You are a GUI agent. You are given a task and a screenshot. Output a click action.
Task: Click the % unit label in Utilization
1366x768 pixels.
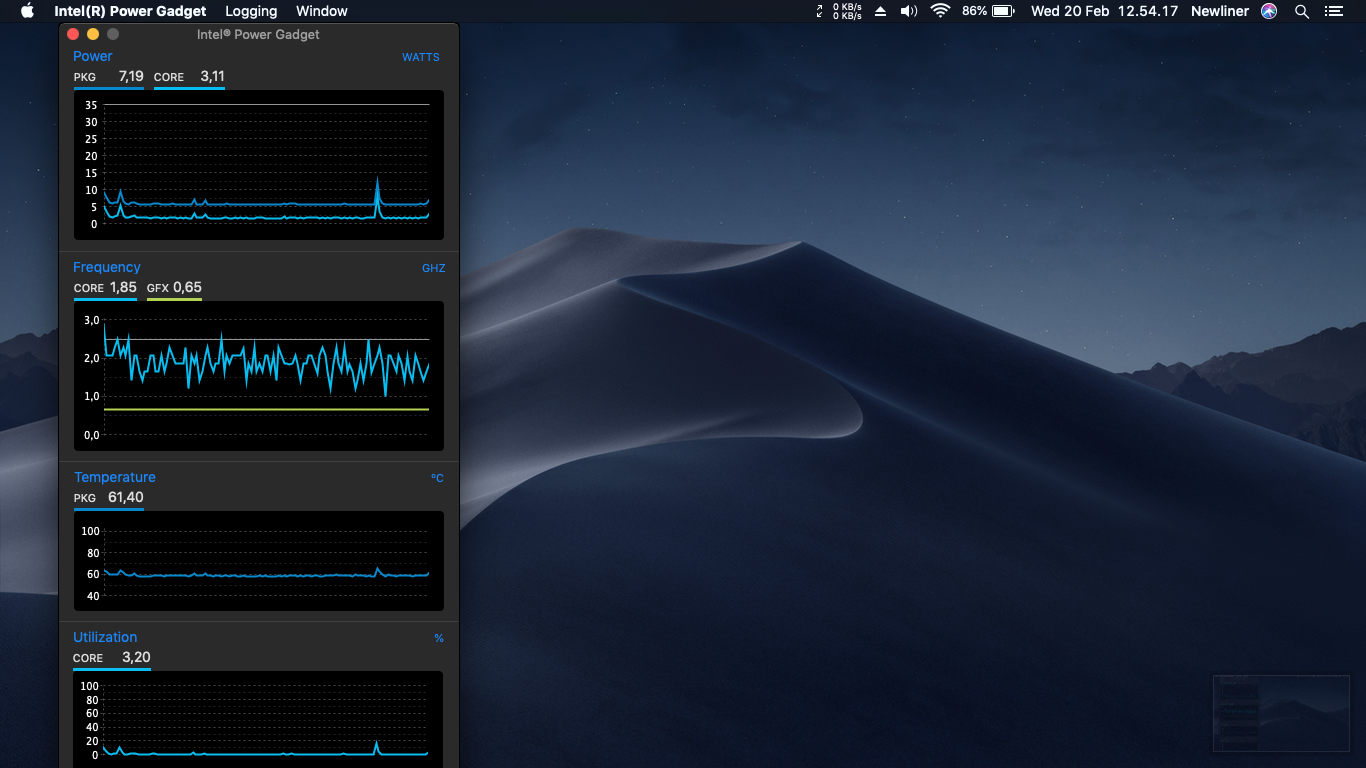(x=439, y=638)
